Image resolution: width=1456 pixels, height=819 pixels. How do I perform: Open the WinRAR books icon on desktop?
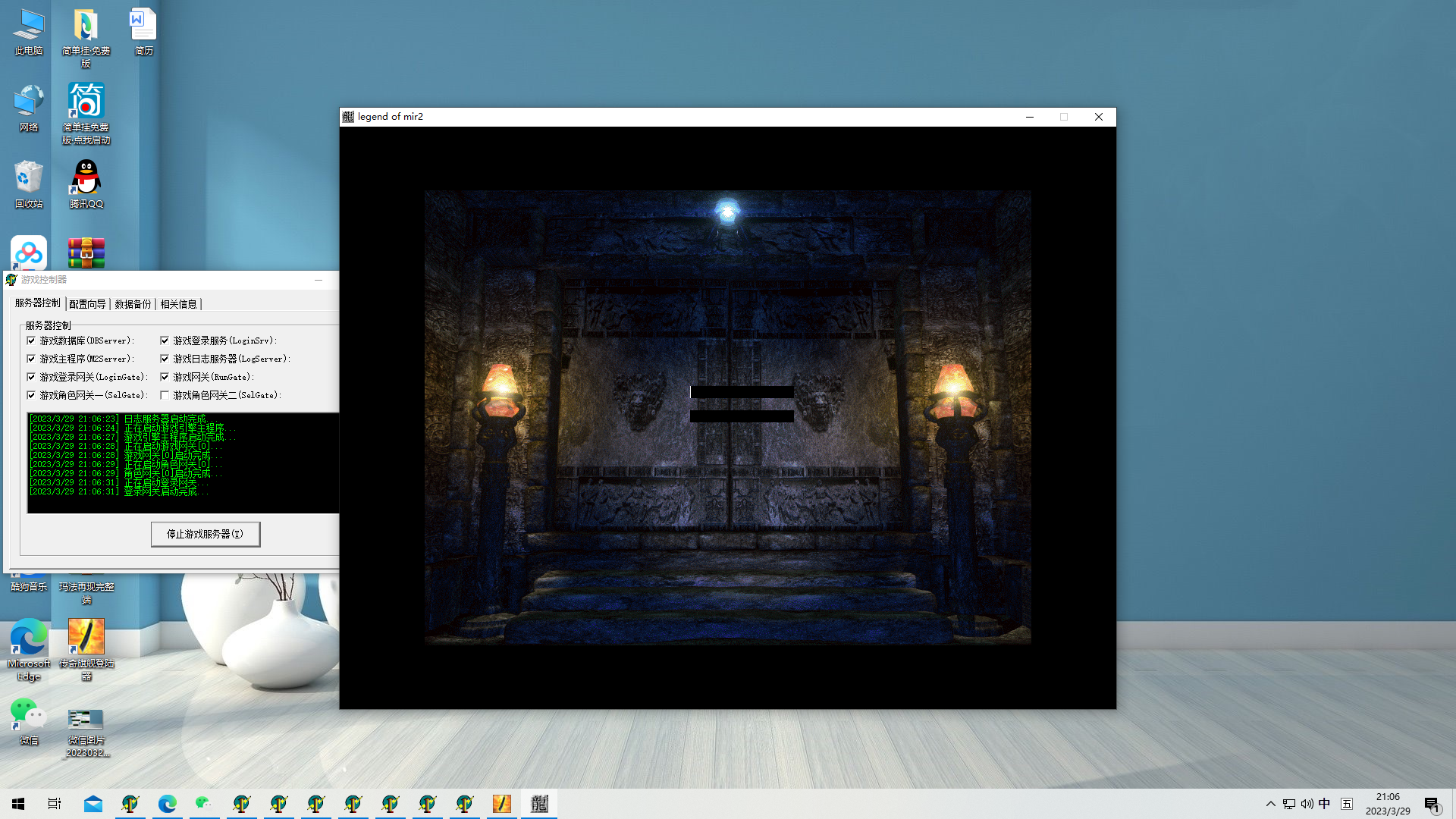[x=86, y=253]
